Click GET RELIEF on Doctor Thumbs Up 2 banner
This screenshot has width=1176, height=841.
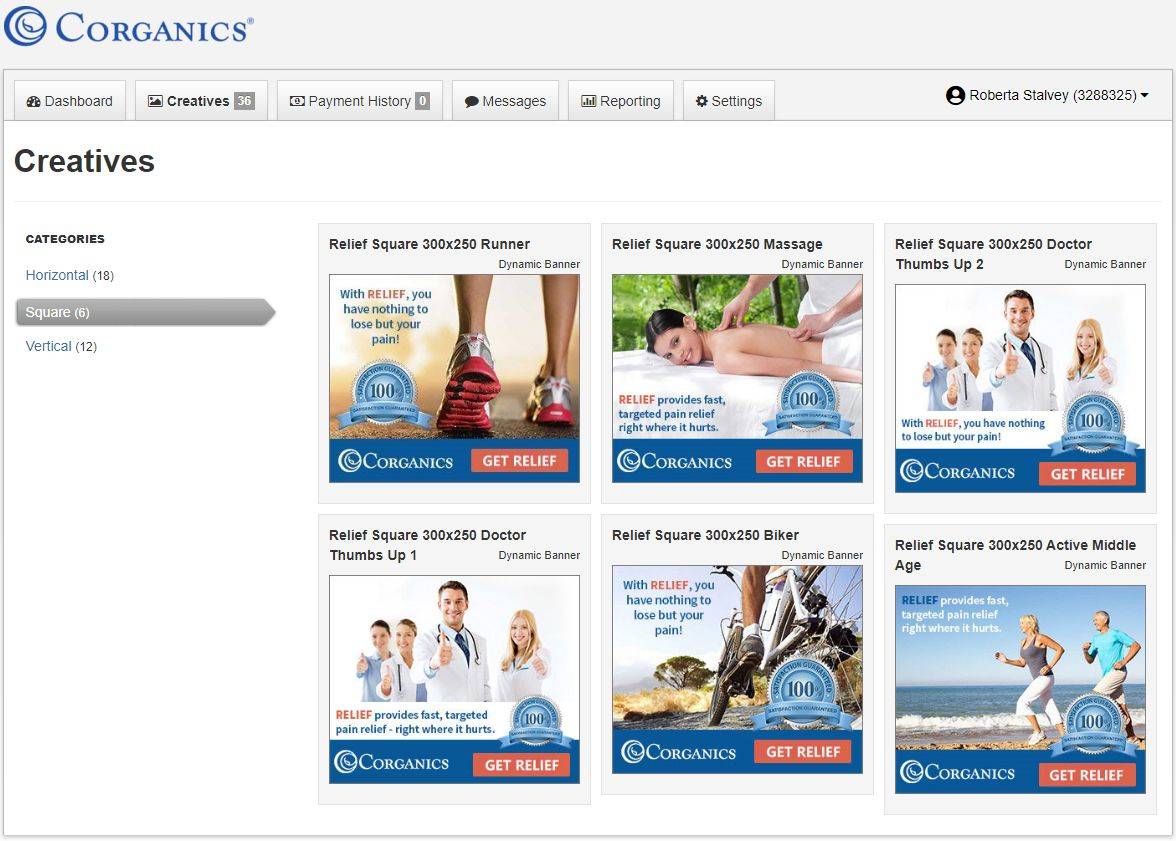[x=1088, y=473]
